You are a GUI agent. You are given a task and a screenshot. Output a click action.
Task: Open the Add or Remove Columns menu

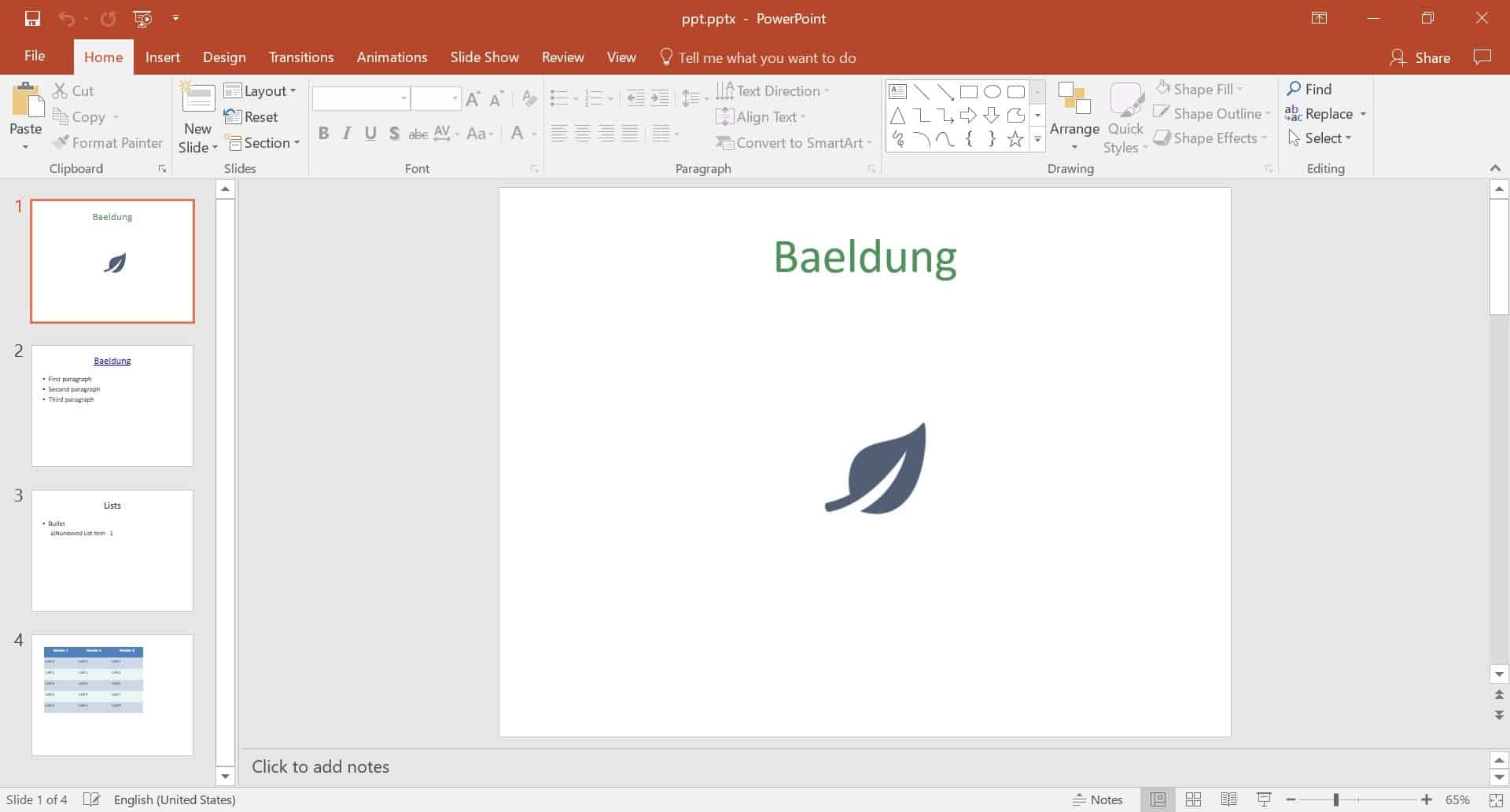pyautogui.click(x=666, y=134)
